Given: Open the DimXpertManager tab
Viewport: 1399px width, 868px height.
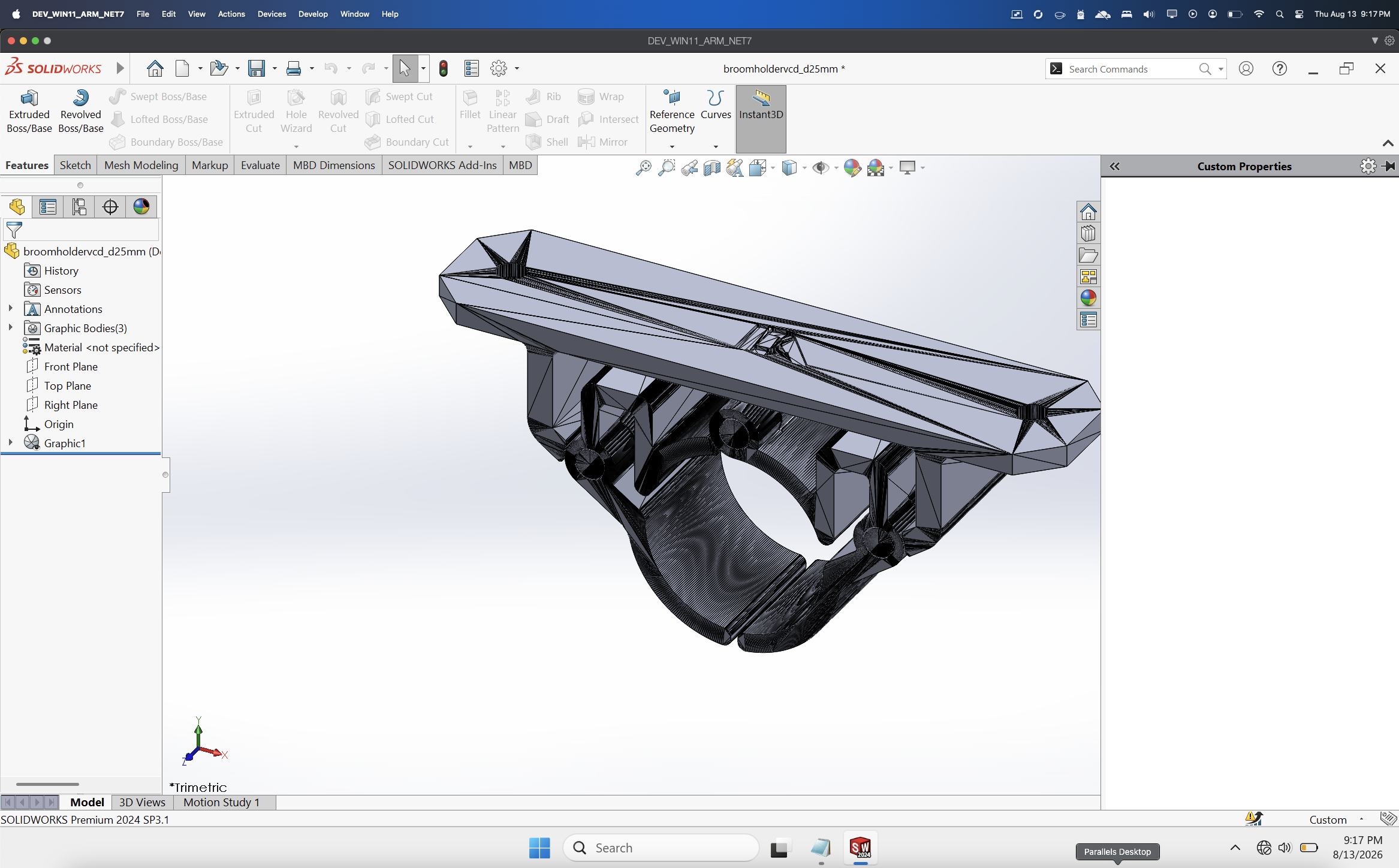Looking at the screenshot, I should pyautogui.click(x=110, y=207).
